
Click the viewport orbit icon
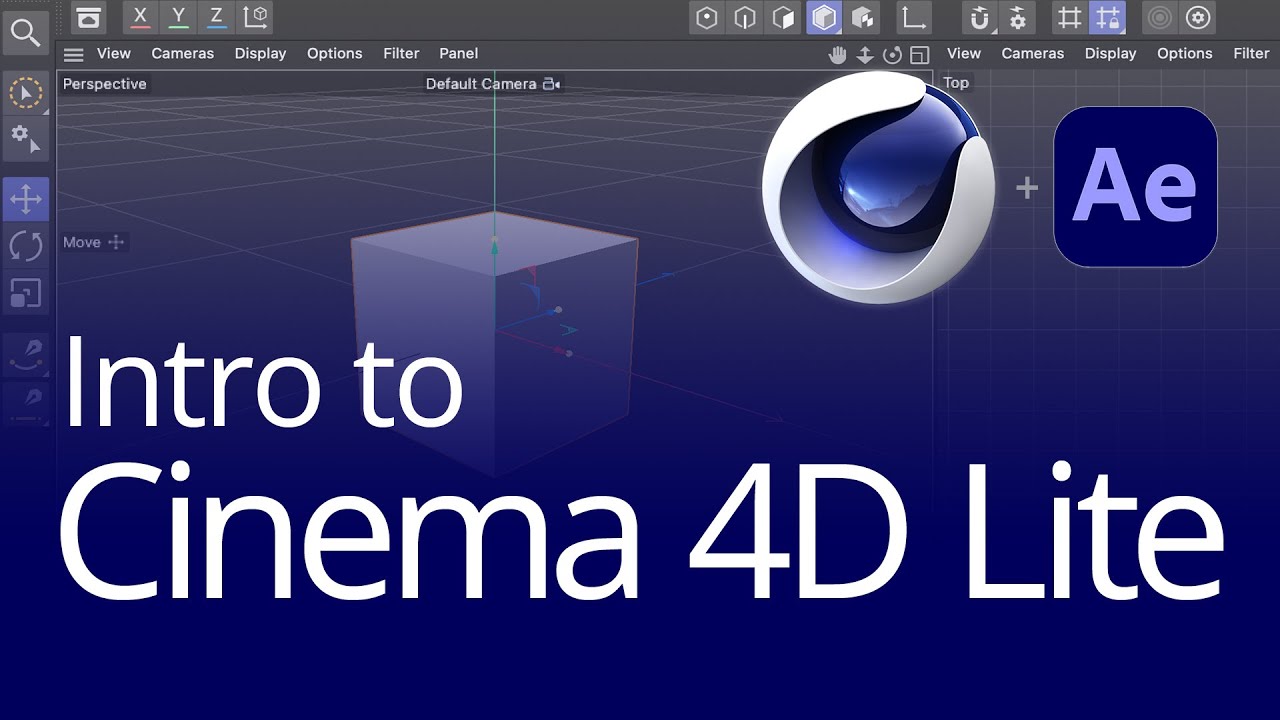pos(893,55)
